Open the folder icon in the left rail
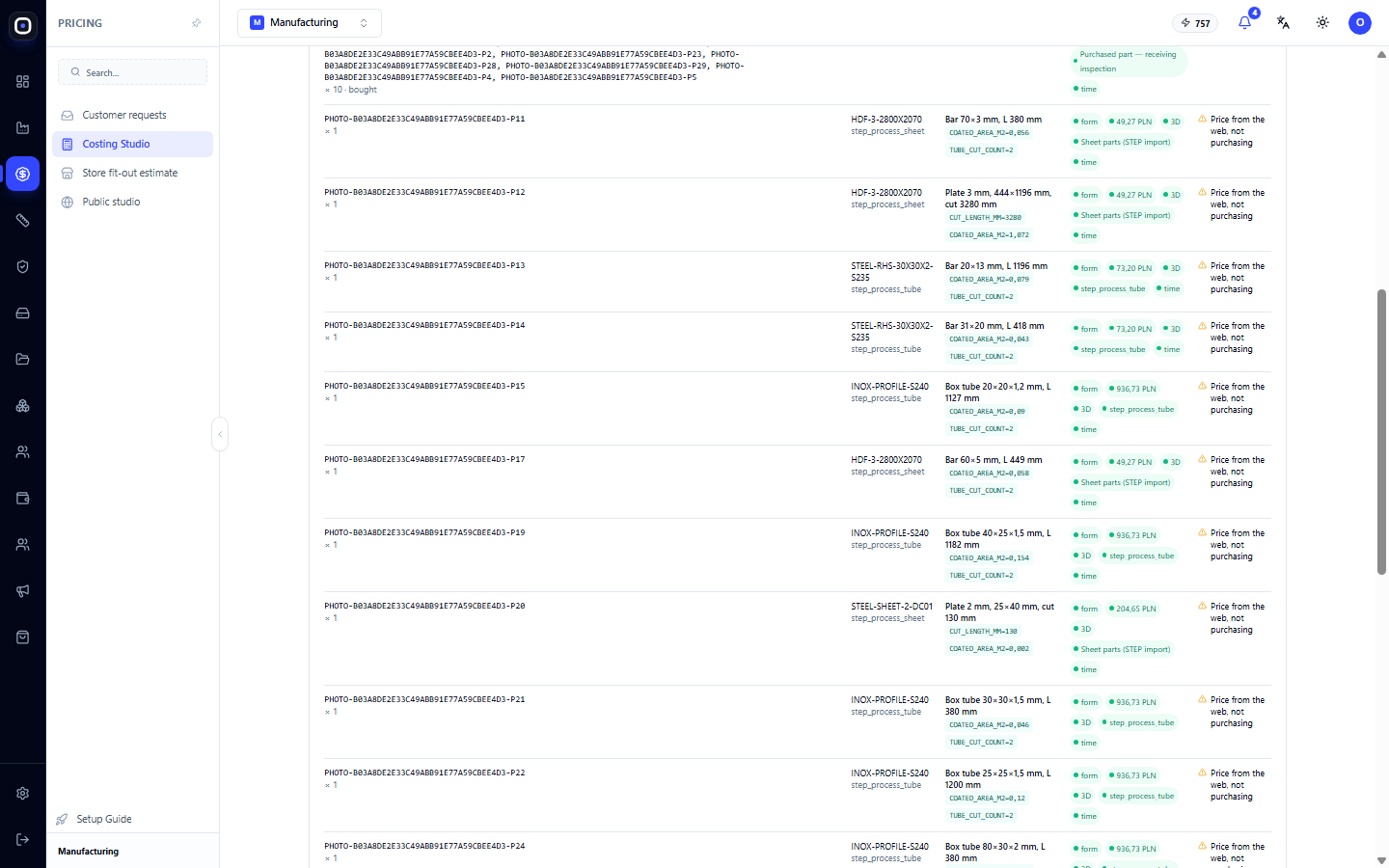 point(23,360)
